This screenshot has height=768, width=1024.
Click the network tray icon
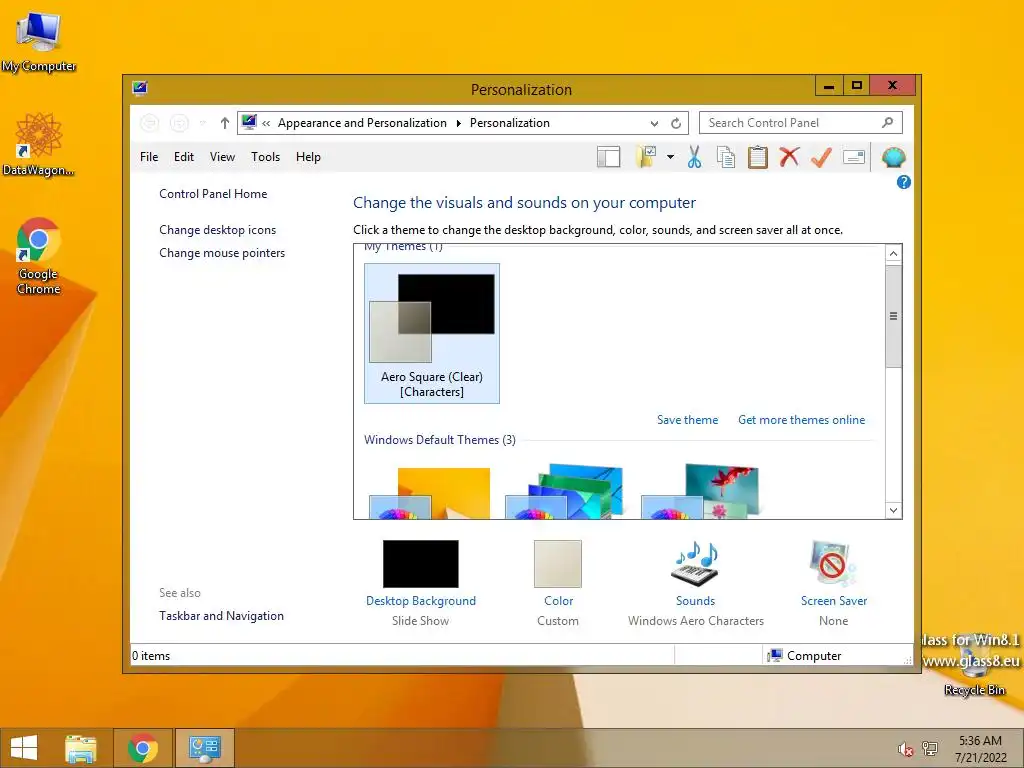[929, 748]
